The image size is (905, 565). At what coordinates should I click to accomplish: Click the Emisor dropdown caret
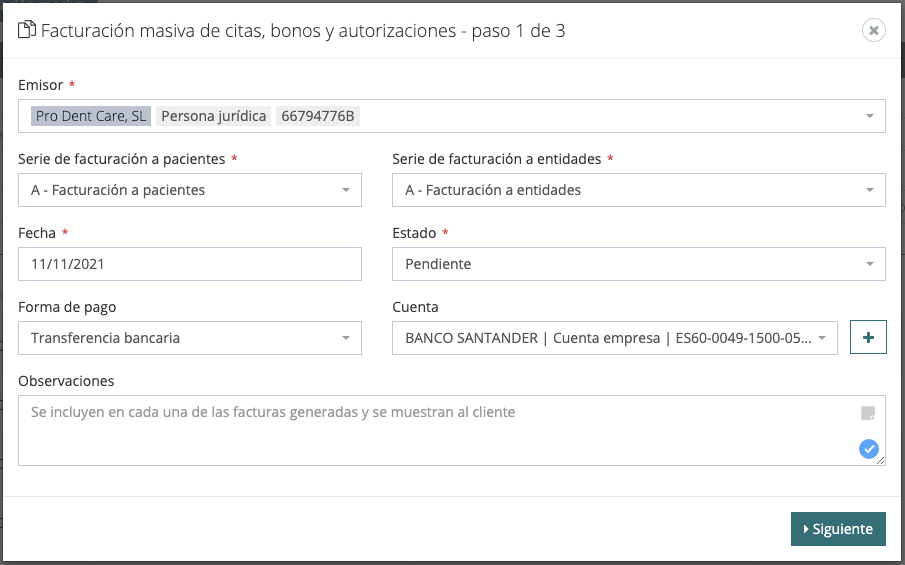tap(868, 116)
